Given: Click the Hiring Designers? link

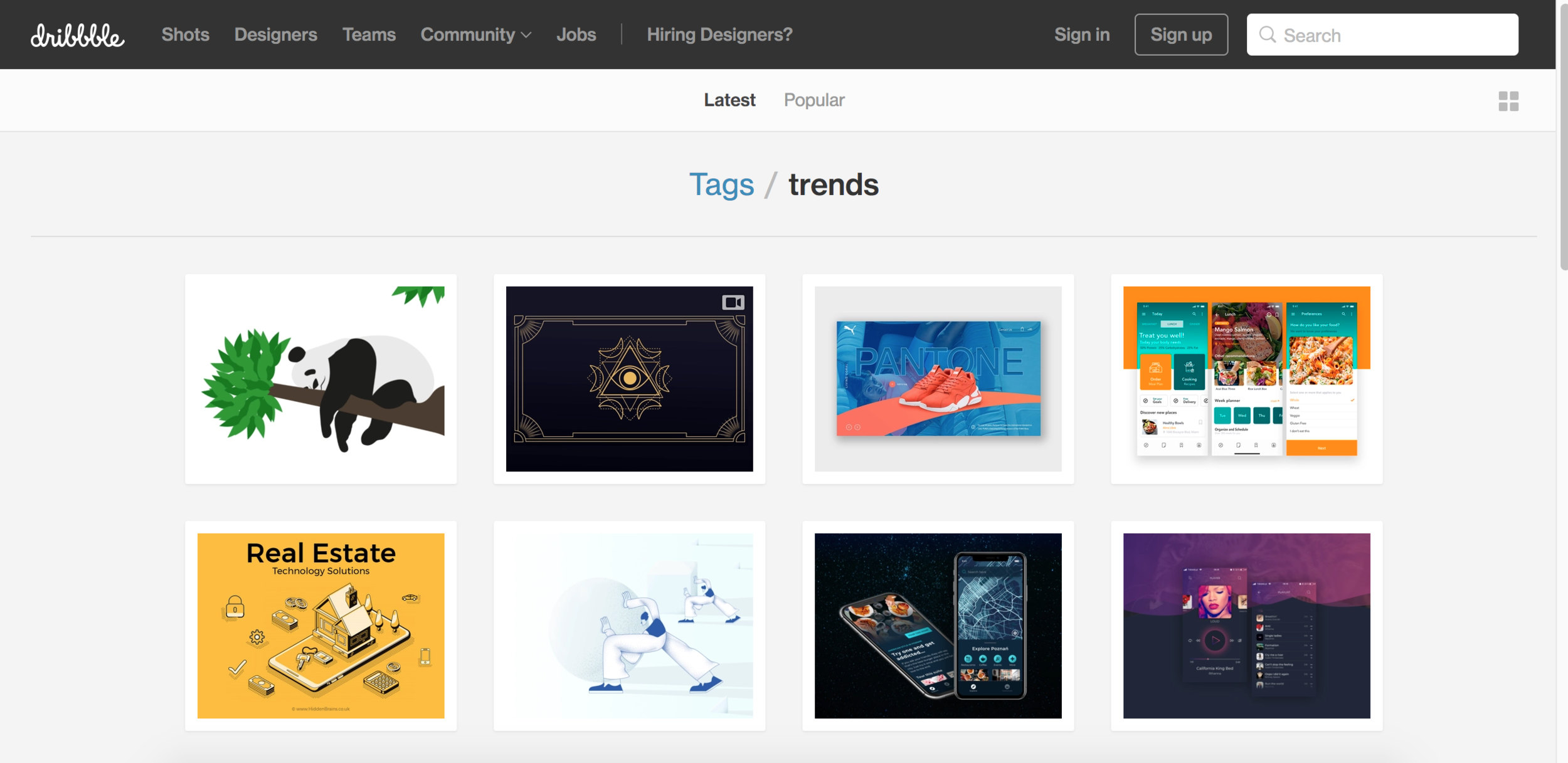Looking at the screenshot, I should (719, 34).
